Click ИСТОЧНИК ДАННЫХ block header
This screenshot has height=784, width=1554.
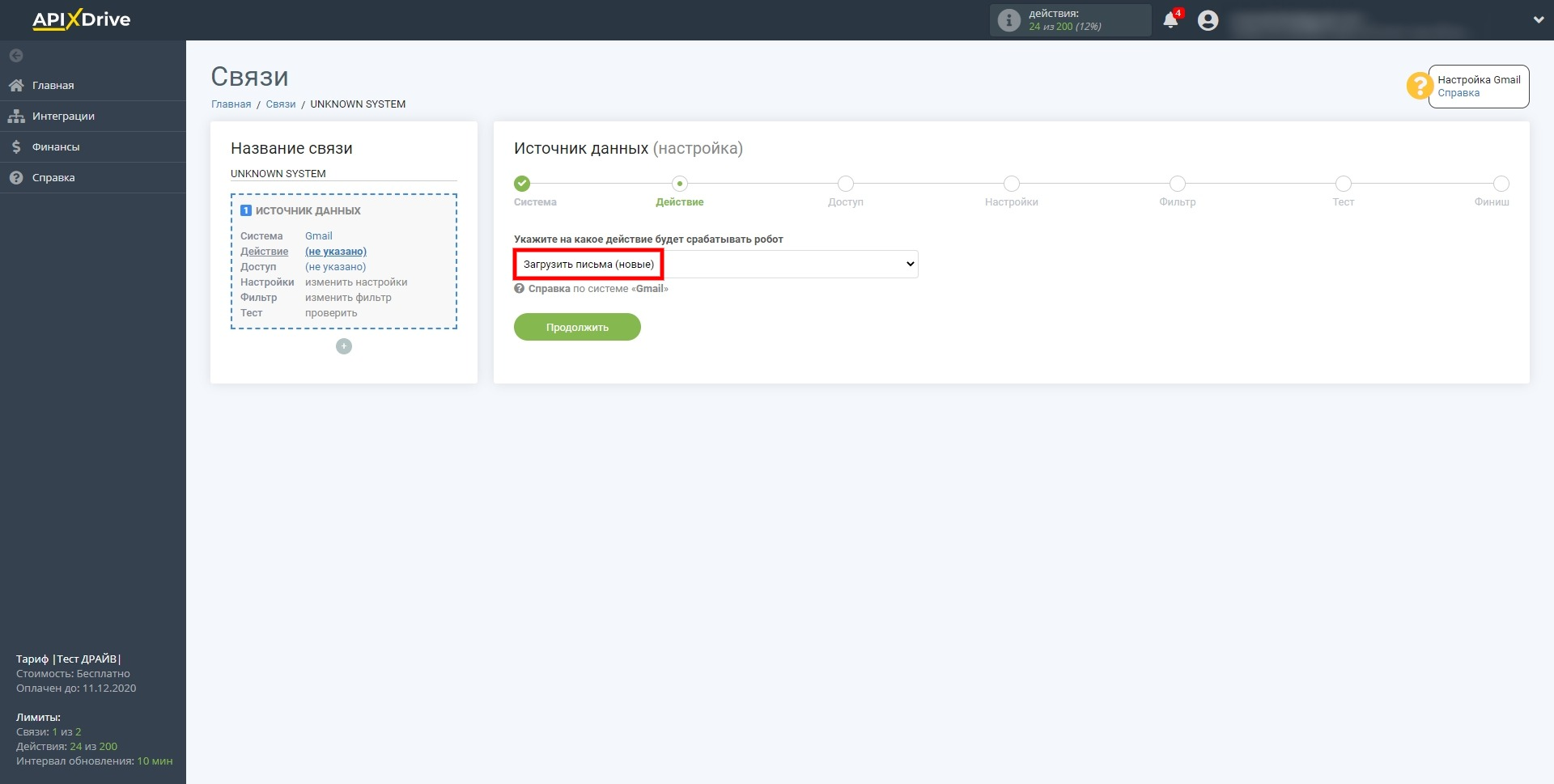(308, 211)
